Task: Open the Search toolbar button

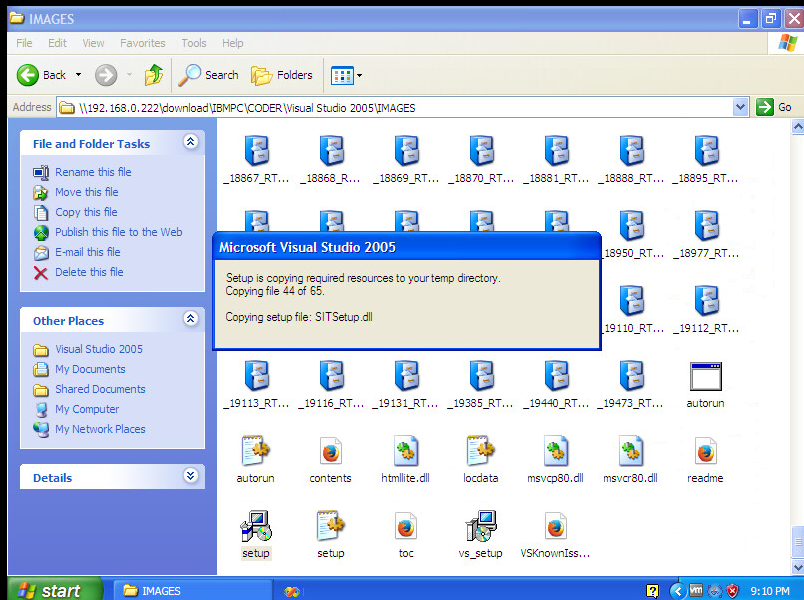Action: 209,75
